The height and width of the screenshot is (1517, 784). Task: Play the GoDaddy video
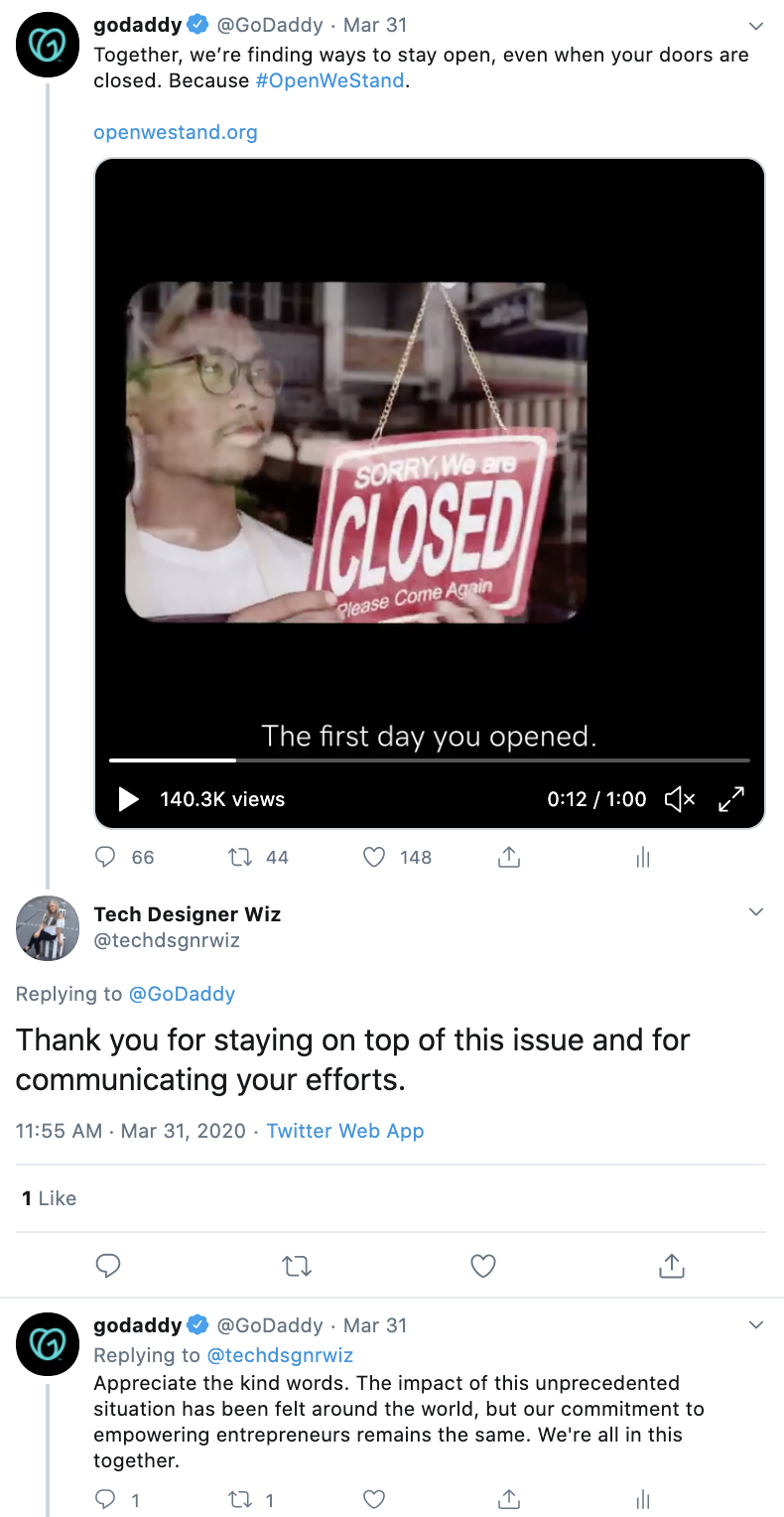tap(129, 799)
